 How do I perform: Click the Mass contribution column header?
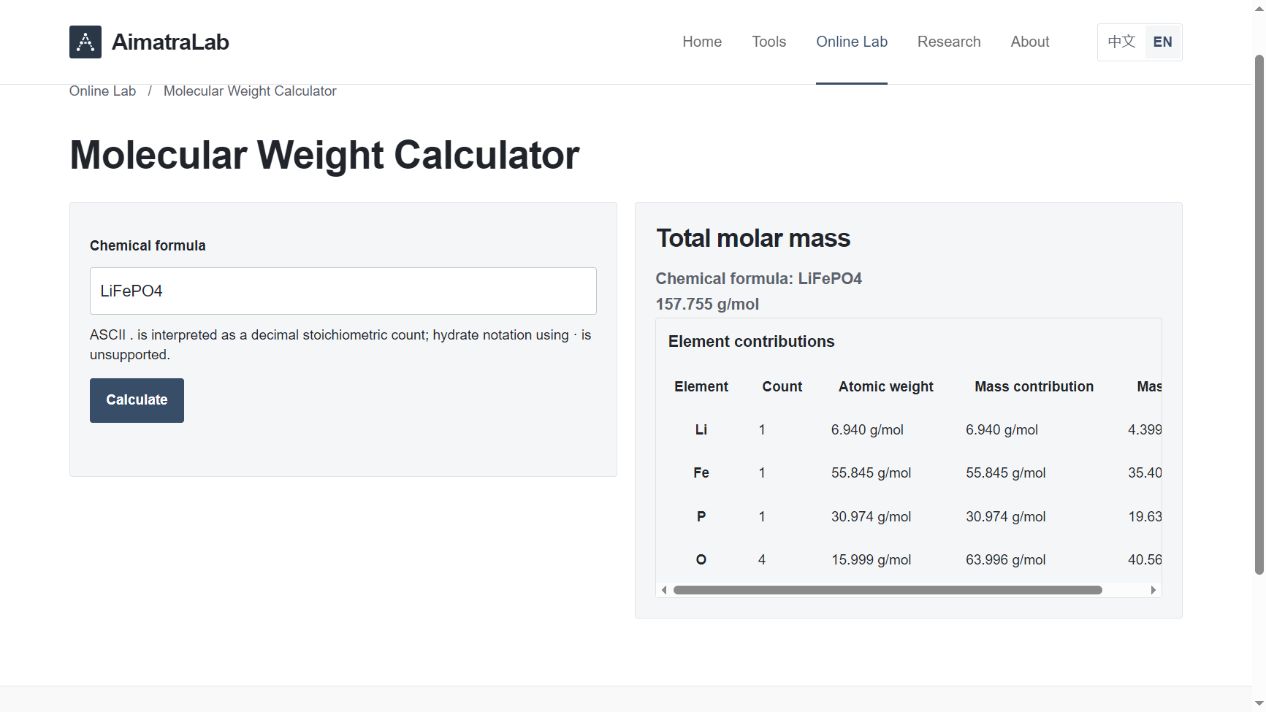coord(1034,386)
